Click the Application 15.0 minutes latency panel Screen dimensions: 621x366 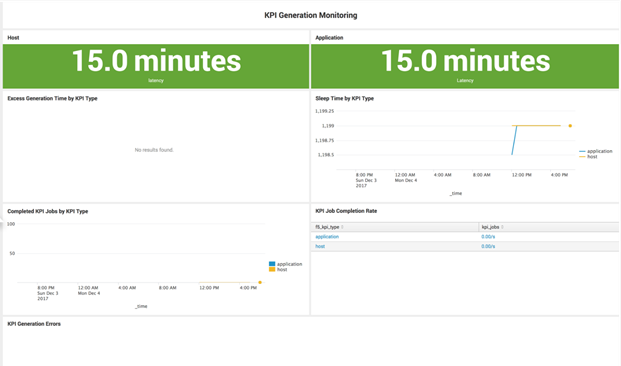click(x=465, y=66)
